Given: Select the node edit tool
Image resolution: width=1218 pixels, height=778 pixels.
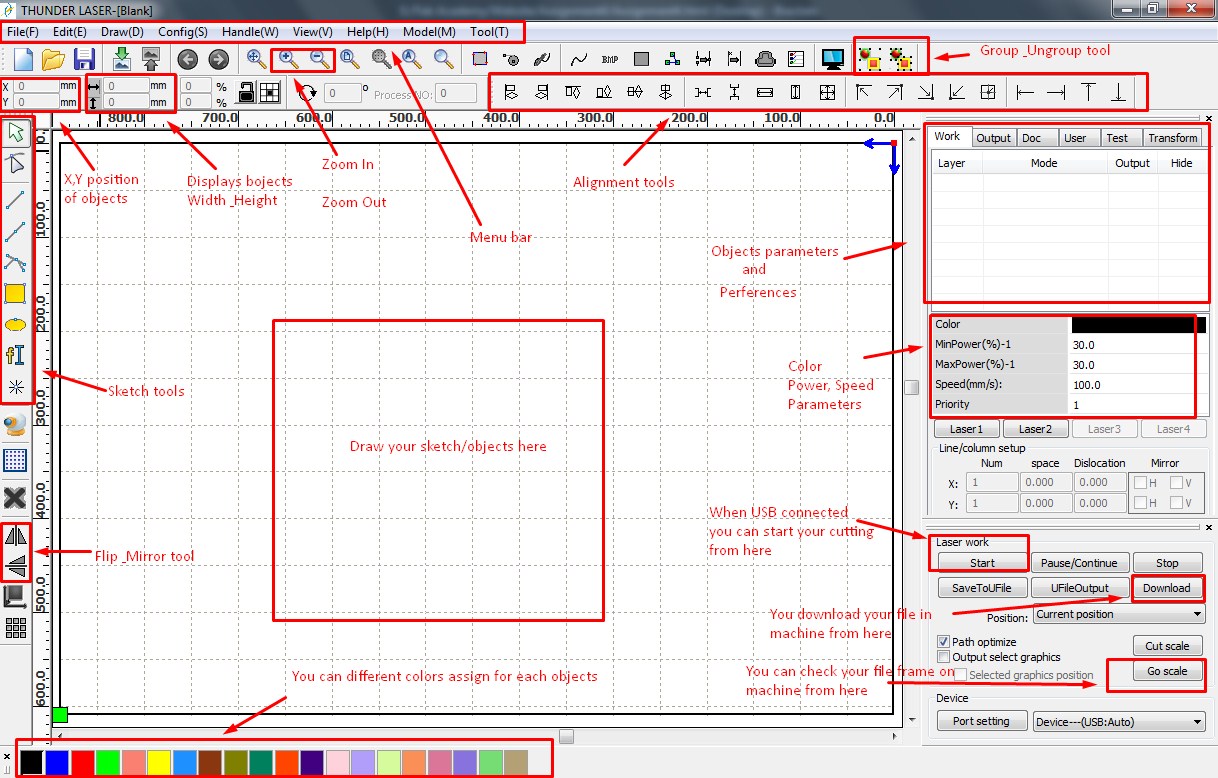Looking at the screenshot, I should click(15, 164).
